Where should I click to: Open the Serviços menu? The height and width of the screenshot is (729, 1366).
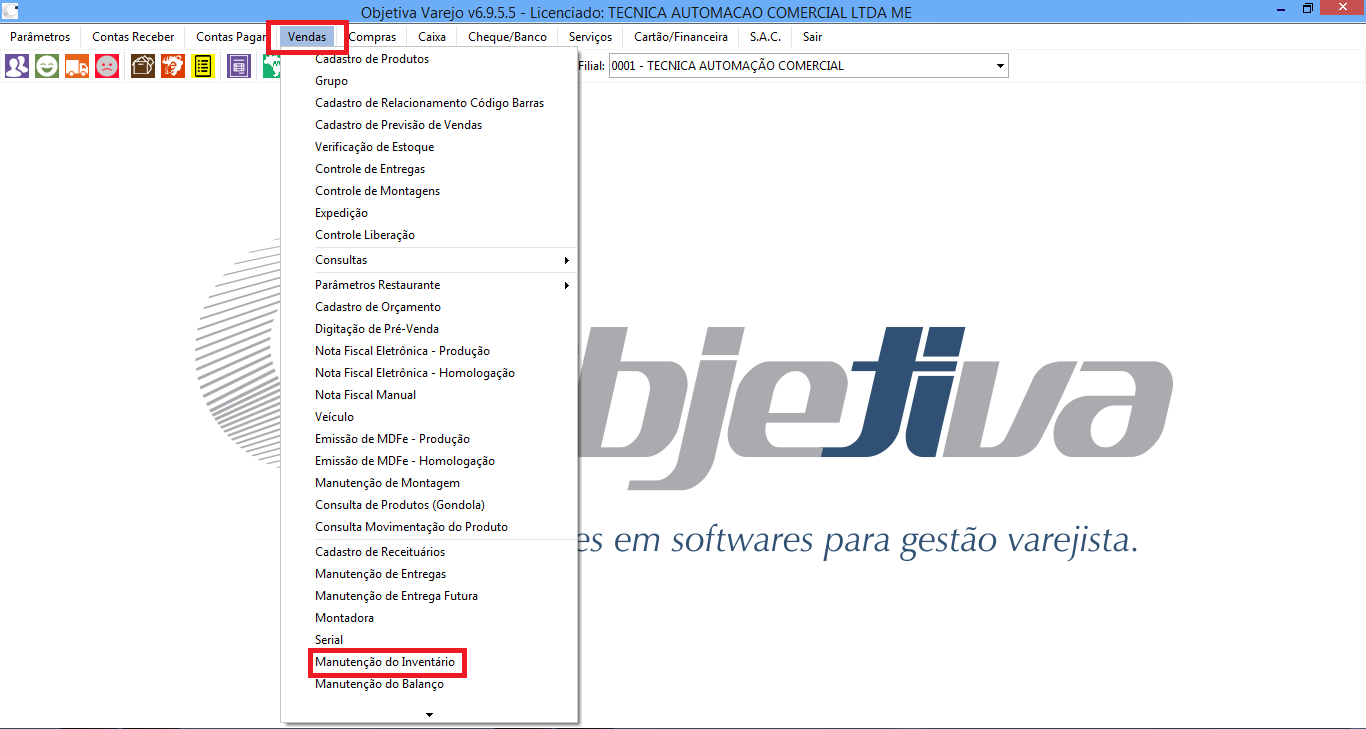tap(590, 37)
